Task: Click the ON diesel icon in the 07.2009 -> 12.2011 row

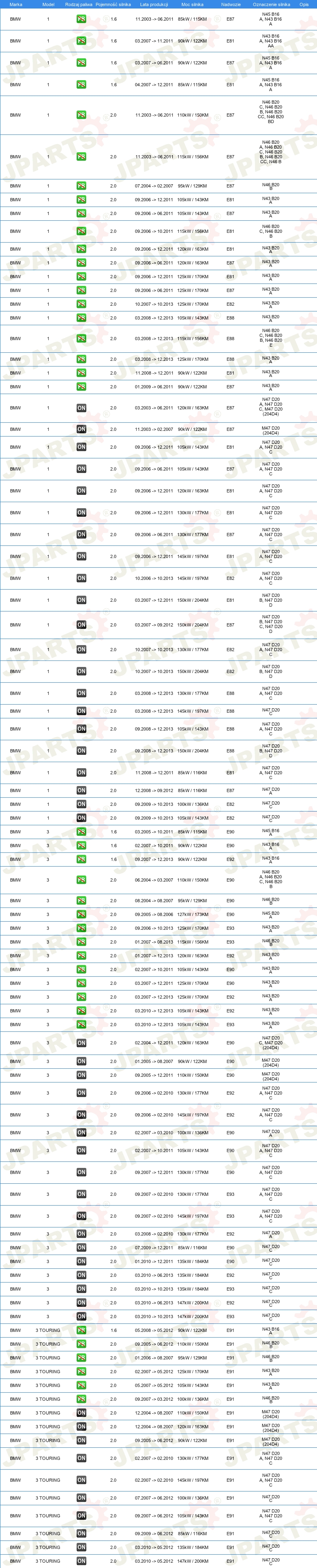Action: tap(81, 1247)
